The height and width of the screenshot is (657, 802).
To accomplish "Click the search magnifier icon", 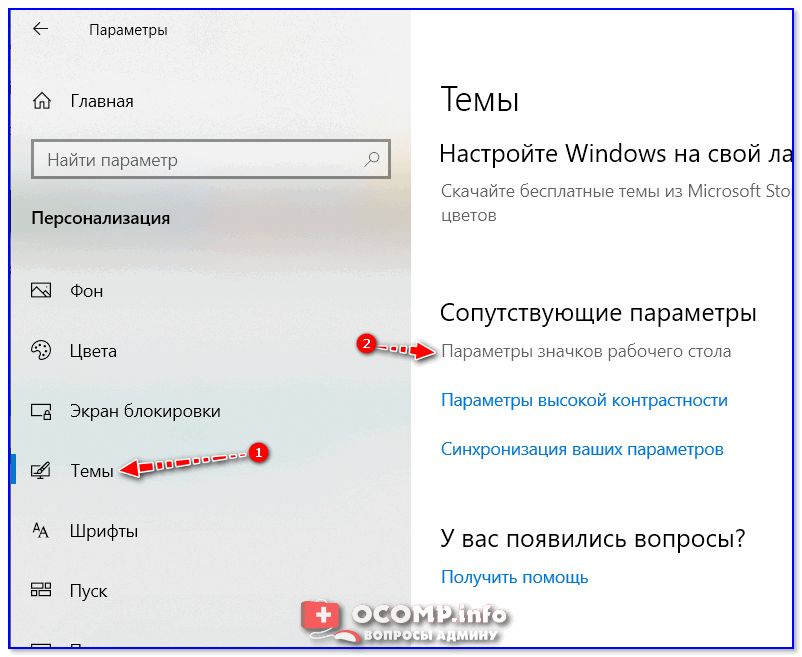I will (372, 159).
